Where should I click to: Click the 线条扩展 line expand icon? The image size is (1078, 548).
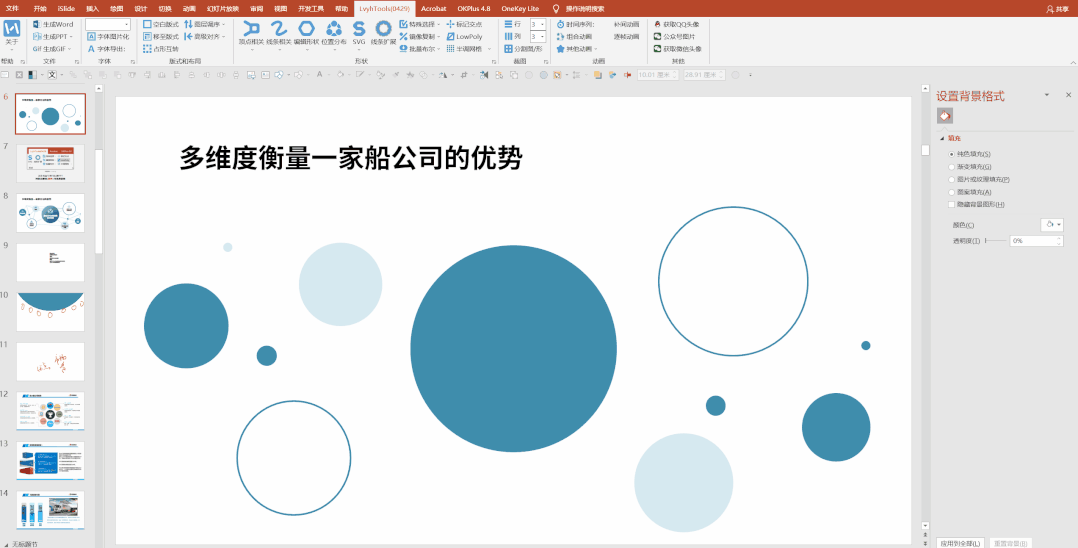(x=384, y=29)
